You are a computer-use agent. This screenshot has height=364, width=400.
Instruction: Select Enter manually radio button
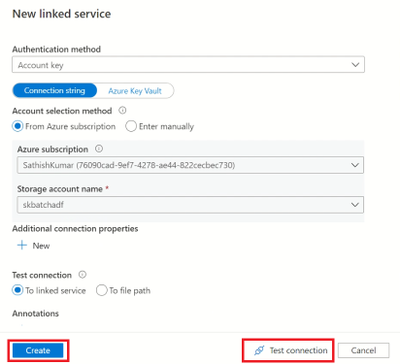131,126
